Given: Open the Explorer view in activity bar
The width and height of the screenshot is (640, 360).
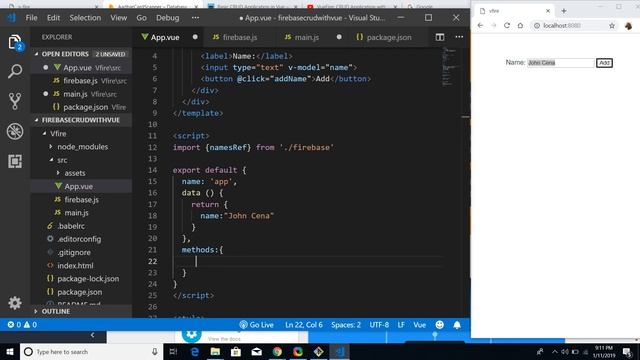Looking at the screenshot, I should [15, 42].
